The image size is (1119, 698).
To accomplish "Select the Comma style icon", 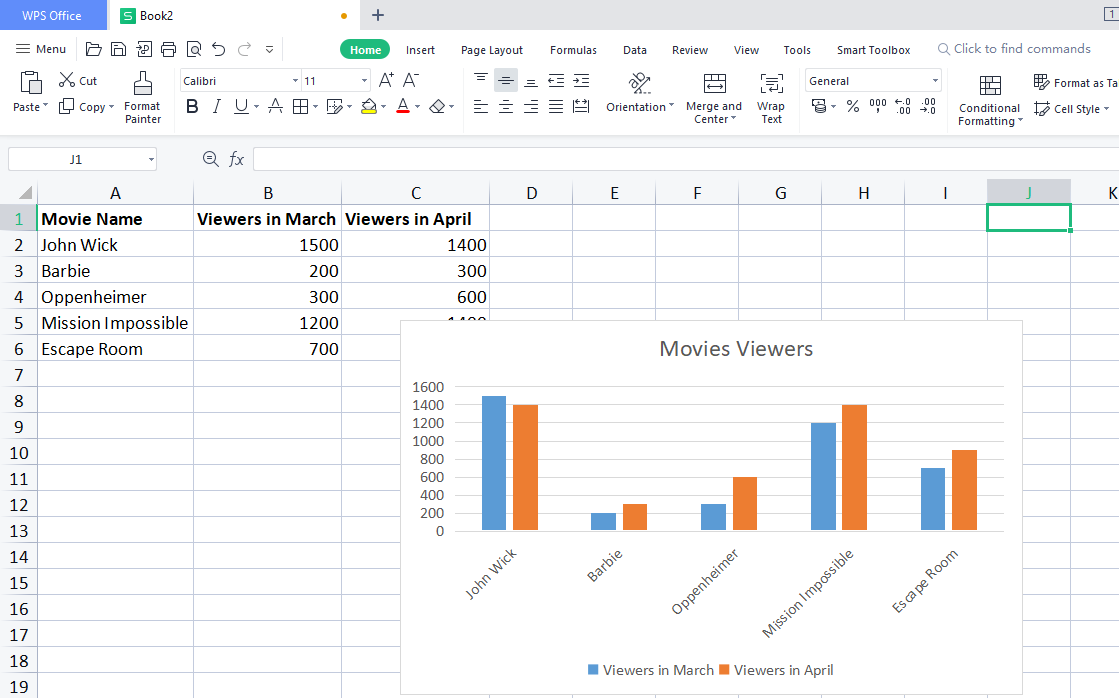I will point(877,106).
